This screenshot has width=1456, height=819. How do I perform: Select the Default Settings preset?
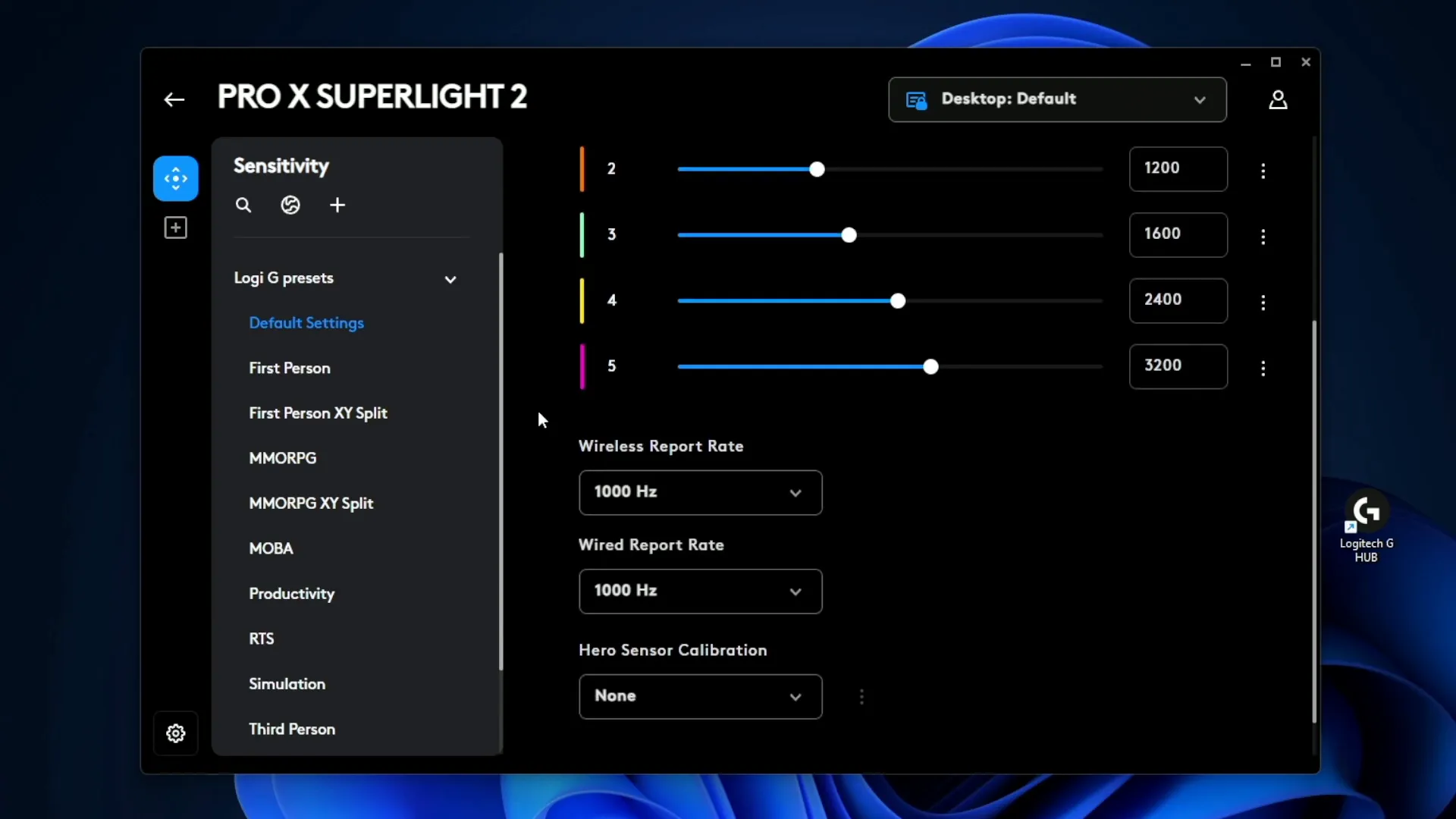point(306,323)
